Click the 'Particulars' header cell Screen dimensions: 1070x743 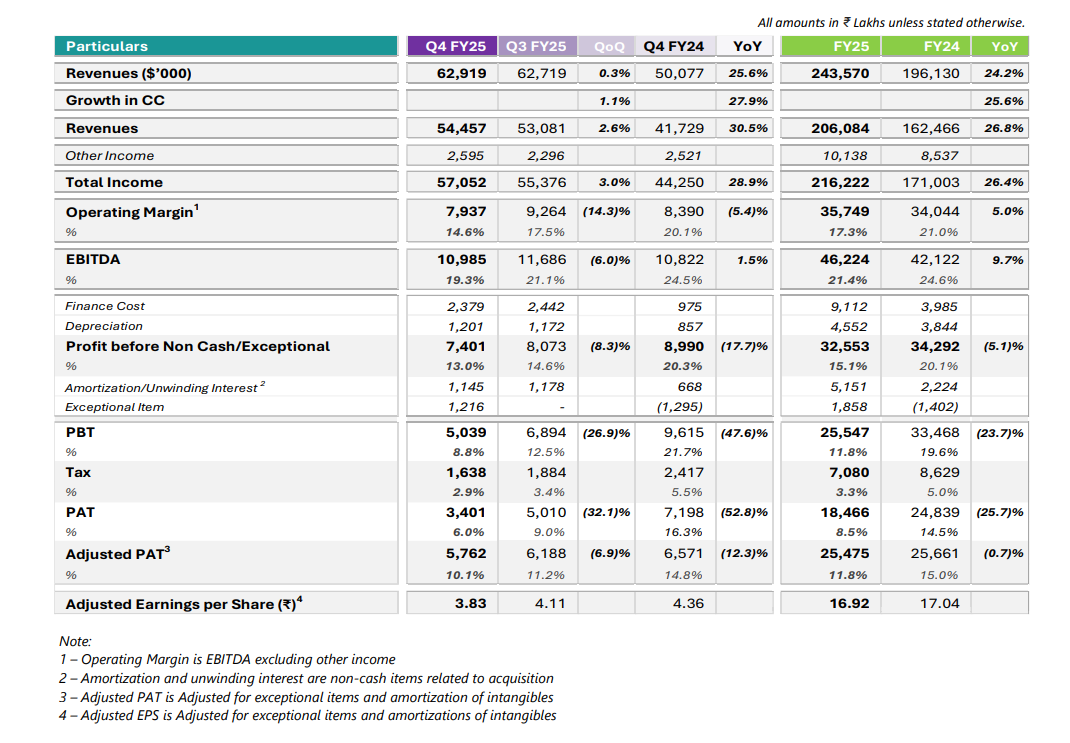pos(226,46)
